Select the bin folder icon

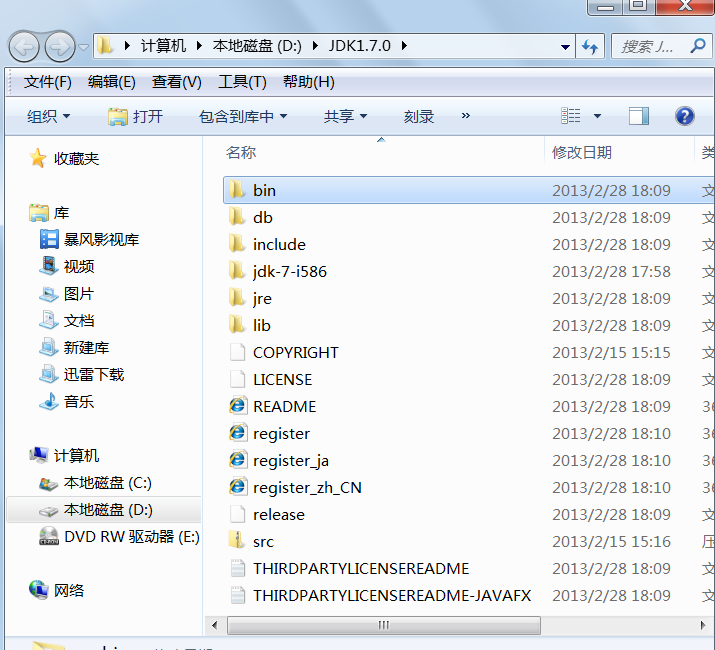coord(237,190)
